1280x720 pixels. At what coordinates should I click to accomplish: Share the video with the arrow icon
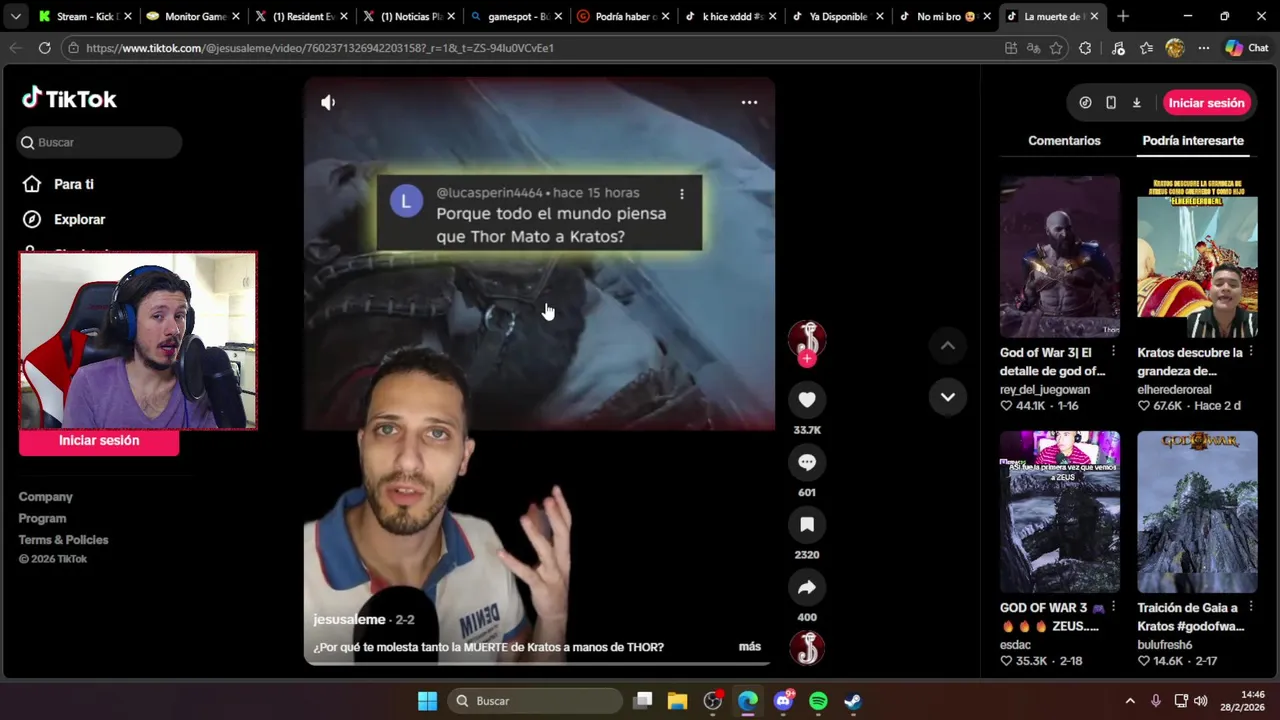pyautogui.click(x=807, y=587)
